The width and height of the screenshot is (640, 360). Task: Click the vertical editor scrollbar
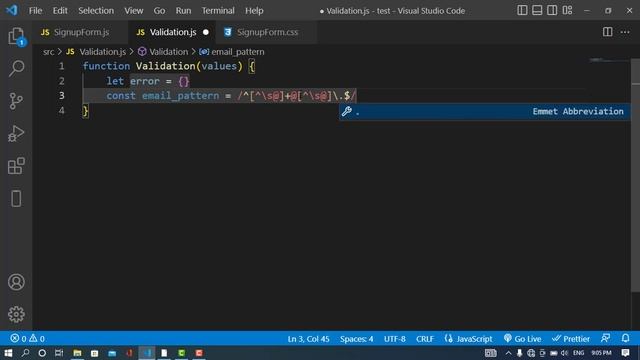(636, 176)
